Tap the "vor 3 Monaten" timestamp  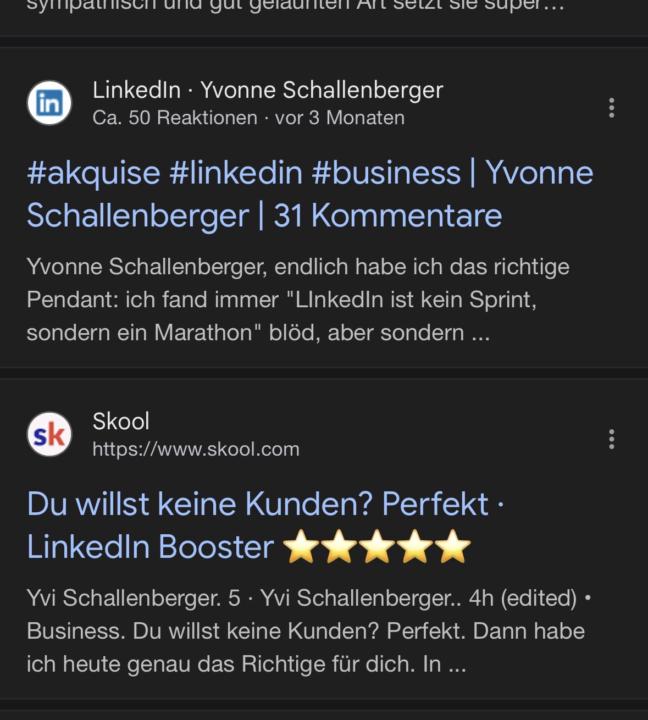click(340, 118)
